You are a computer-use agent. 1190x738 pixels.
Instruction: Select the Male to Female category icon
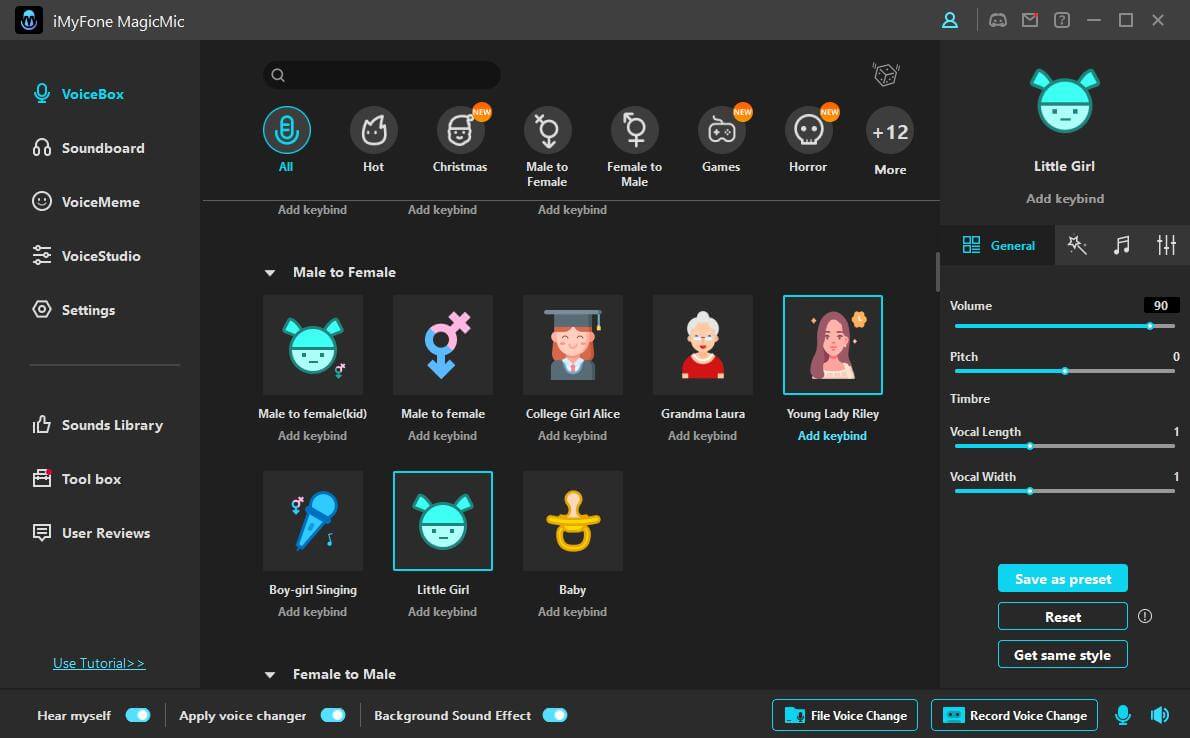[547, 130]
